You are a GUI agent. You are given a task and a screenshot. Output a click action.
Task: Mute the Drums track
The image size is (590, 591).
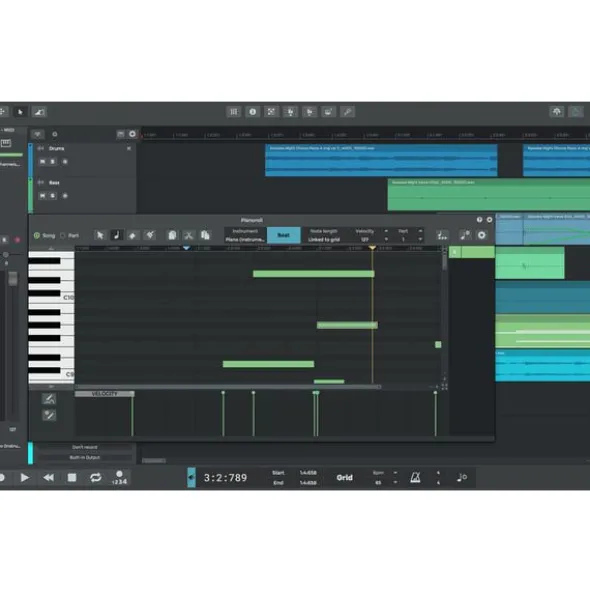point(42,162)
